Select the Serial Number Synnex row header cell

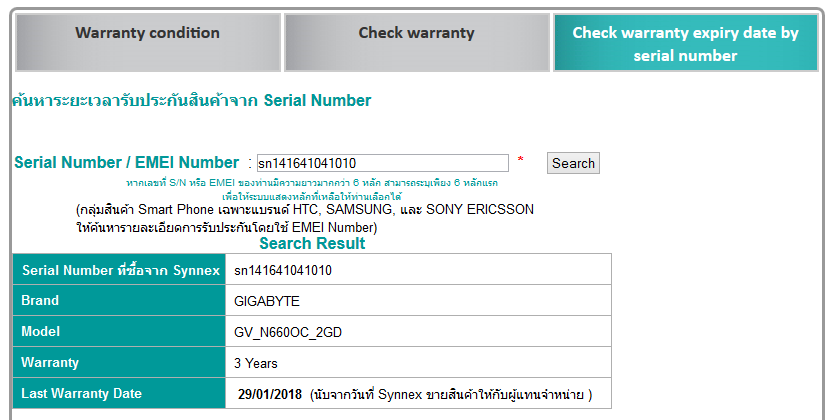(118, 270)
